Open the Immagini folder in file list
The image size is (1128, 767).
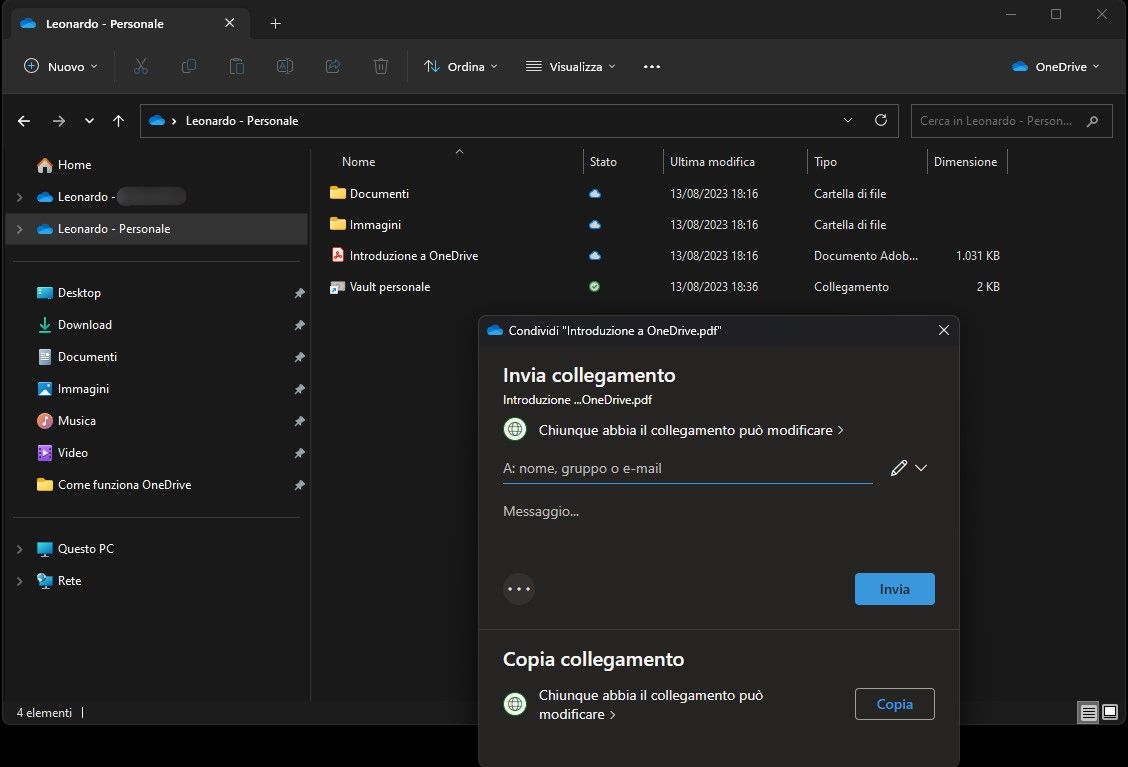(x=375, y=225)
